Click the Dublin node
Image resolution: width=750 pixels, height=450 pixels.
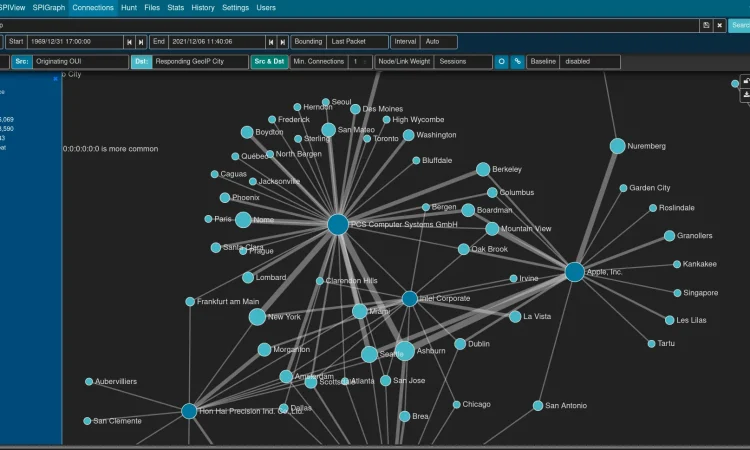pos(460,344)
